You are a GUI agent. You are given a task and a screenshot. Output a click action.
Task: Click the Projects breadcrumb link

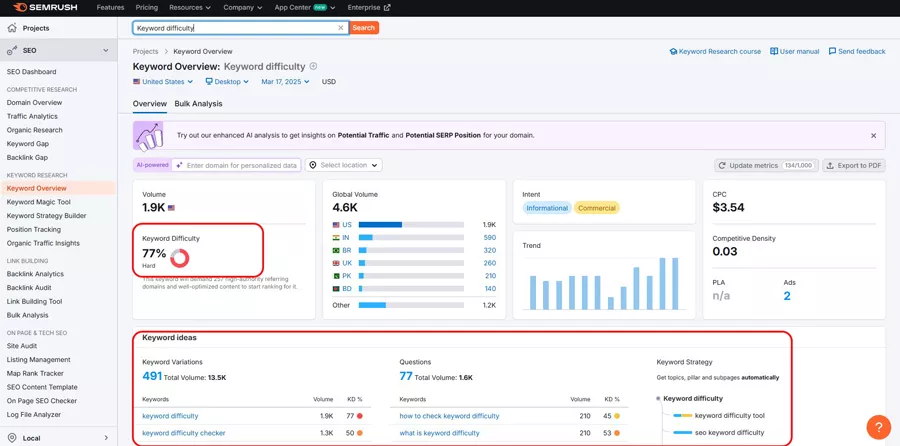coord(145,52)
